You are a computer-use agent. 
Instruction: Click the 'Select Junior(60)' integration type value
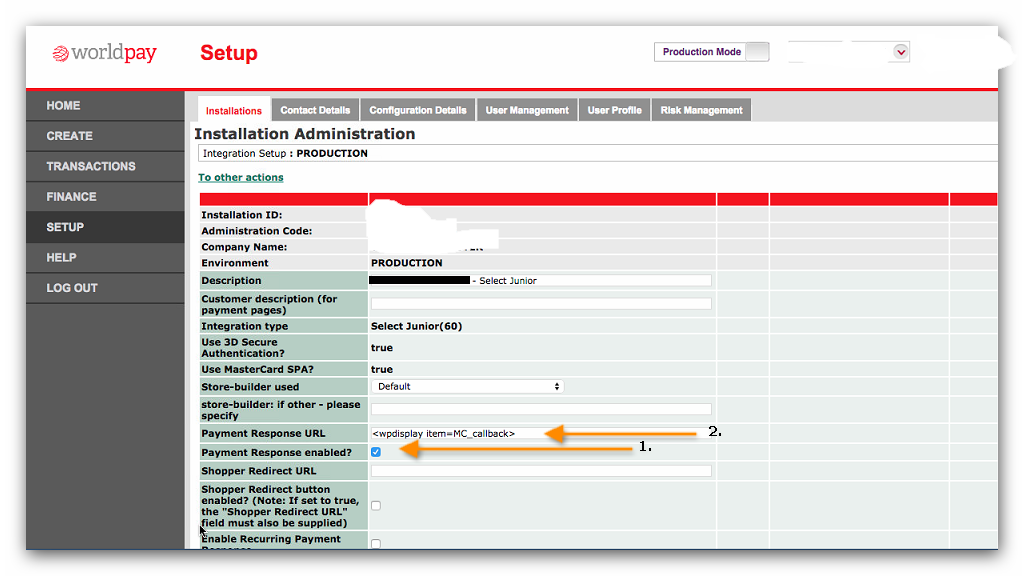coord(417,326)
